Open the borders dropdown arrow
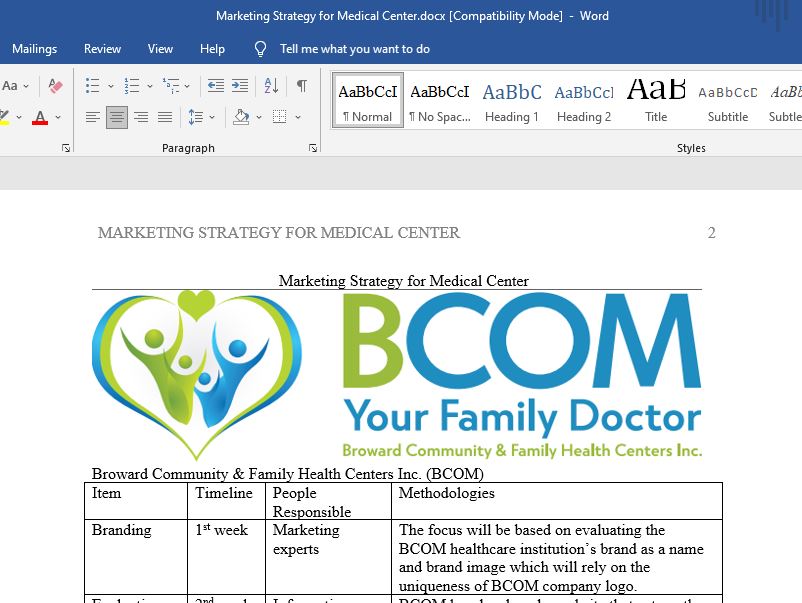 click(298, 118)
